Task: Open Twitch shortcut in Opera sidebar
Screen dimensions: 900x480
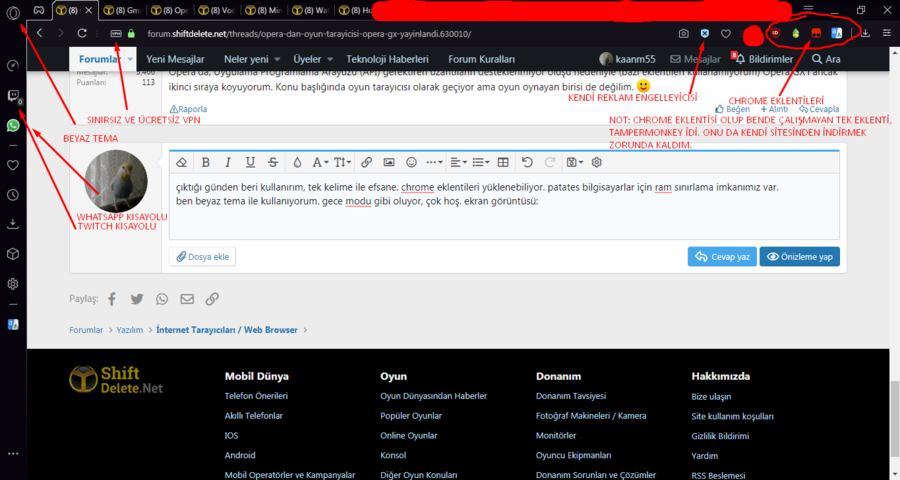Action: (13, 96)
